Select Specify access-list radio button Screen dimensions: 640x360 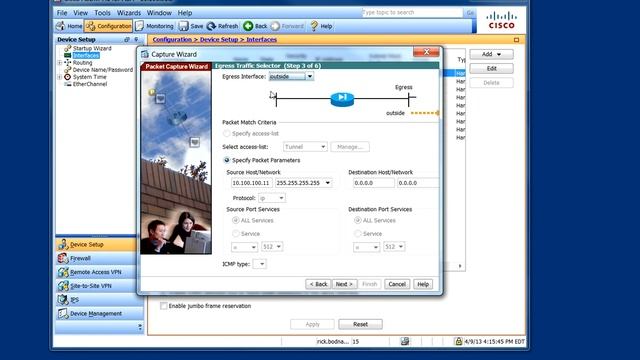(227, 133)
